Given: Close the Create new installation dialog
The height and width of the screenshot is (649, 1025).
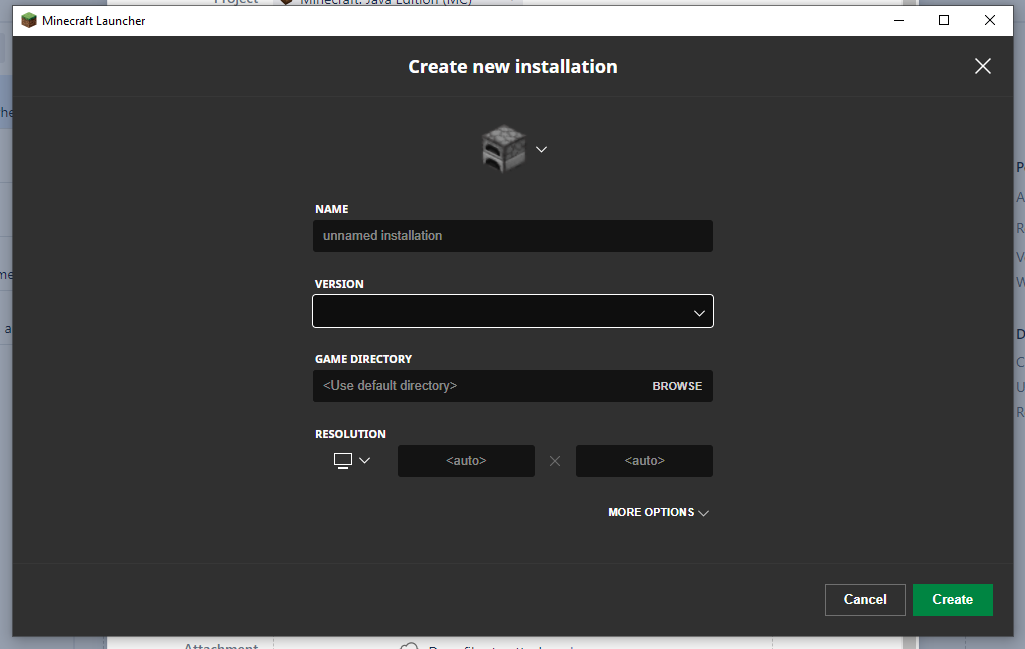Looking at the screenshot, I should click(x=983, y=66).
